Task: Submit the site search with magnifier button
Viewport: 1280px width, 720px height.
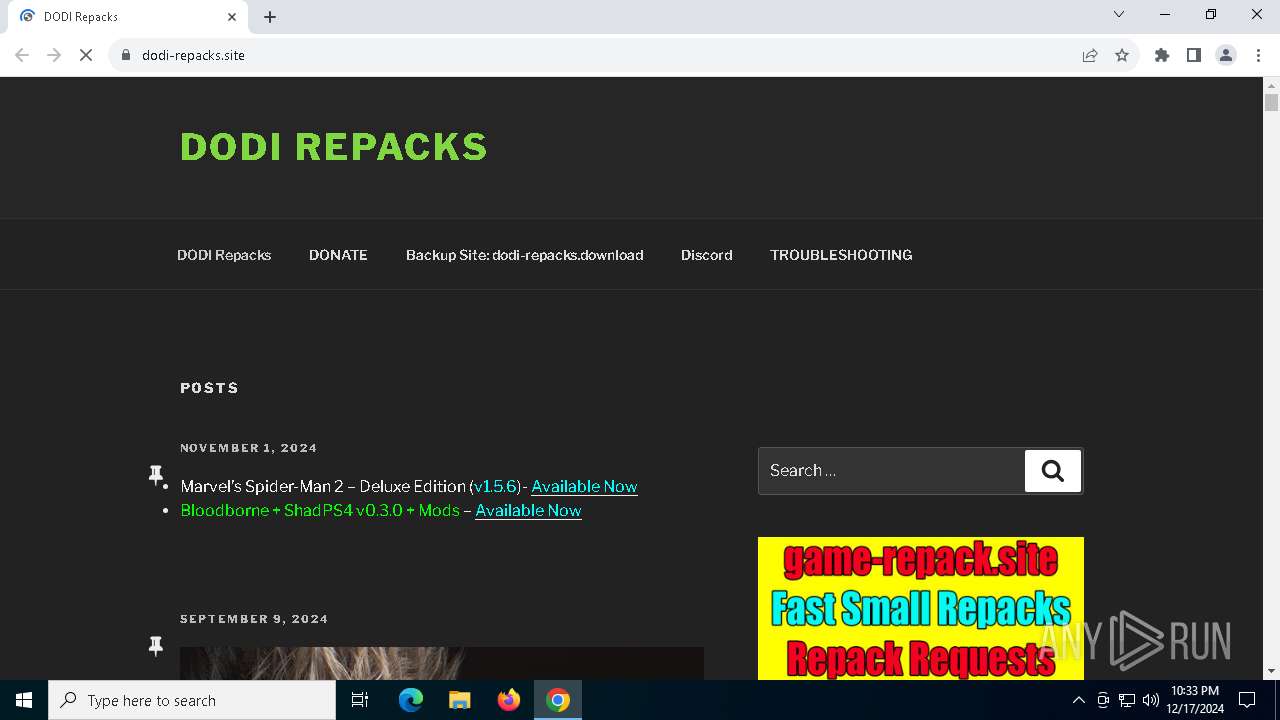Action: [1053, 471]
